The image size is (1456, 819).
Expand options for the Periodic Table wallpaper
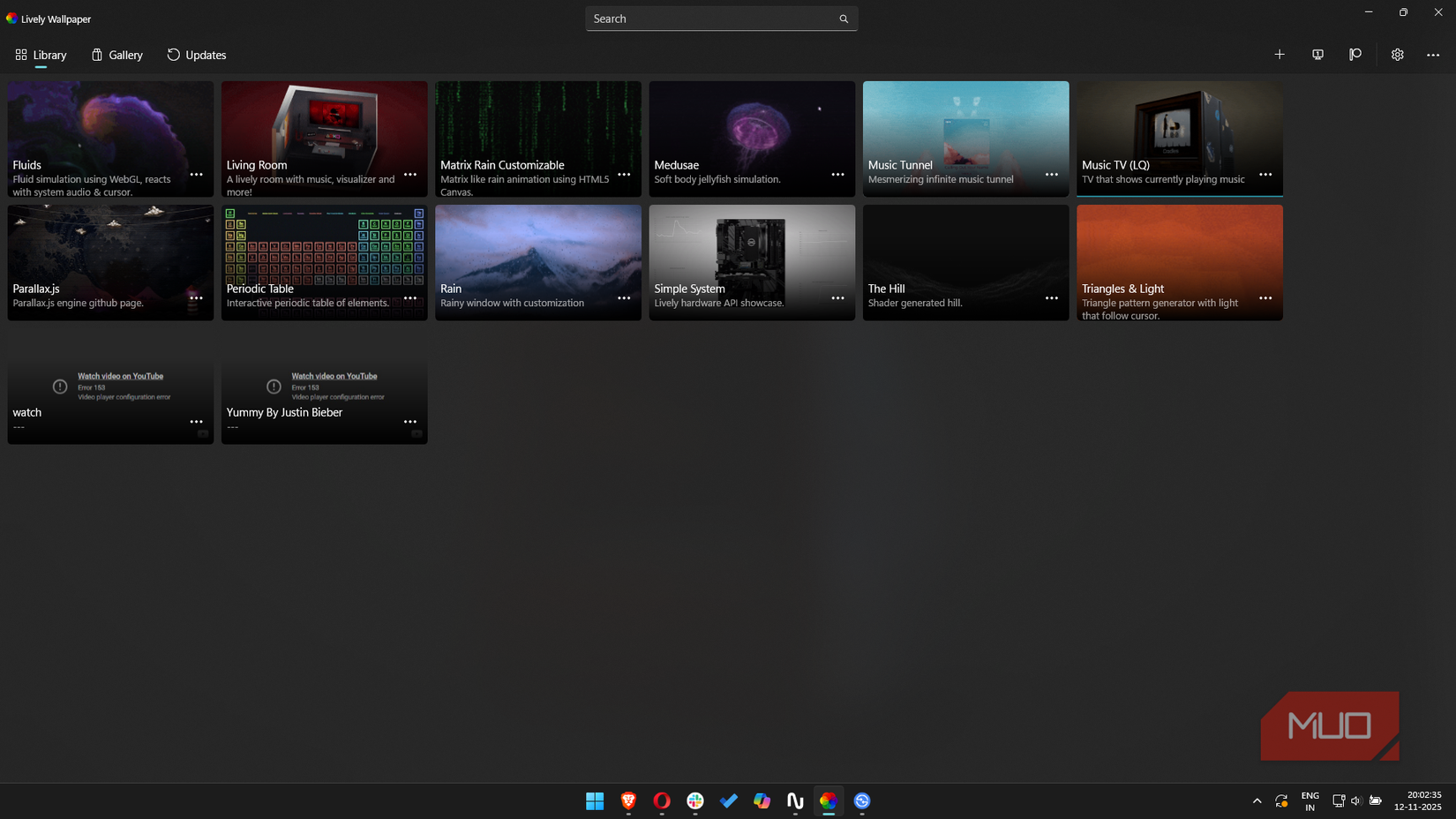pos(410,298)
